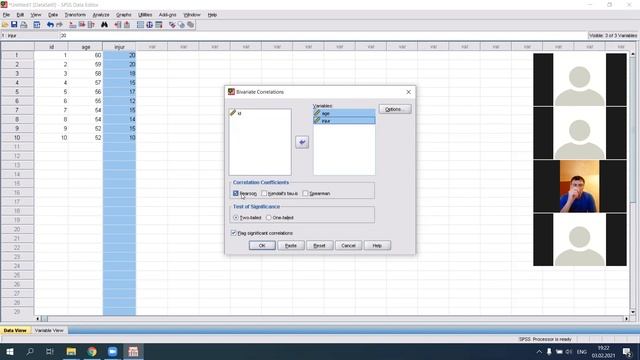Image resolution: width=640 pixels, height=360 pixels.
Task: Open the Analyze menu
Action: pos(101,15)
